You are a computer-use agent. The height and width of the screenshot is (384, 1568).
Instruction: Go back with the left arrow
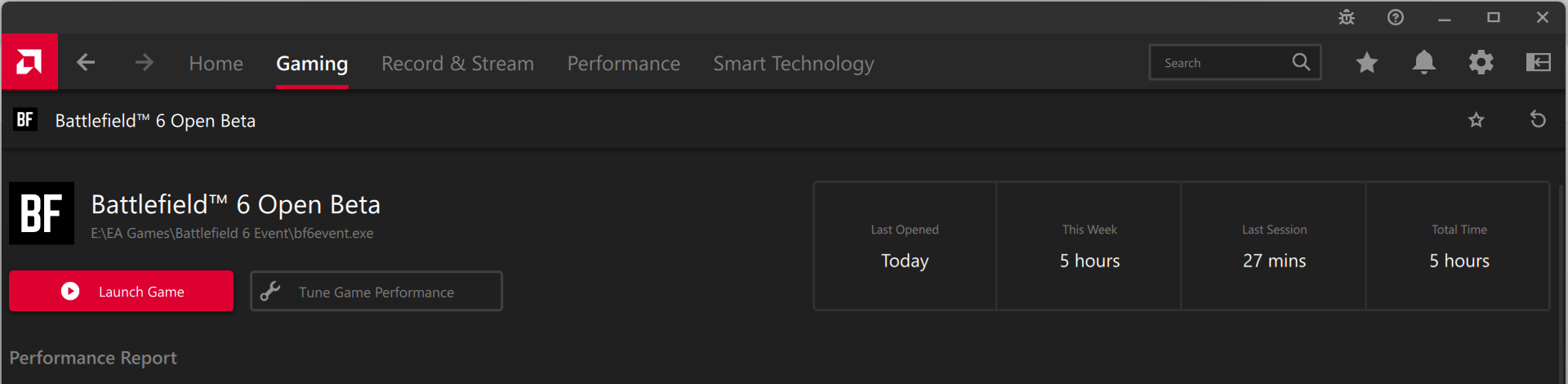(x=86, y=62)
